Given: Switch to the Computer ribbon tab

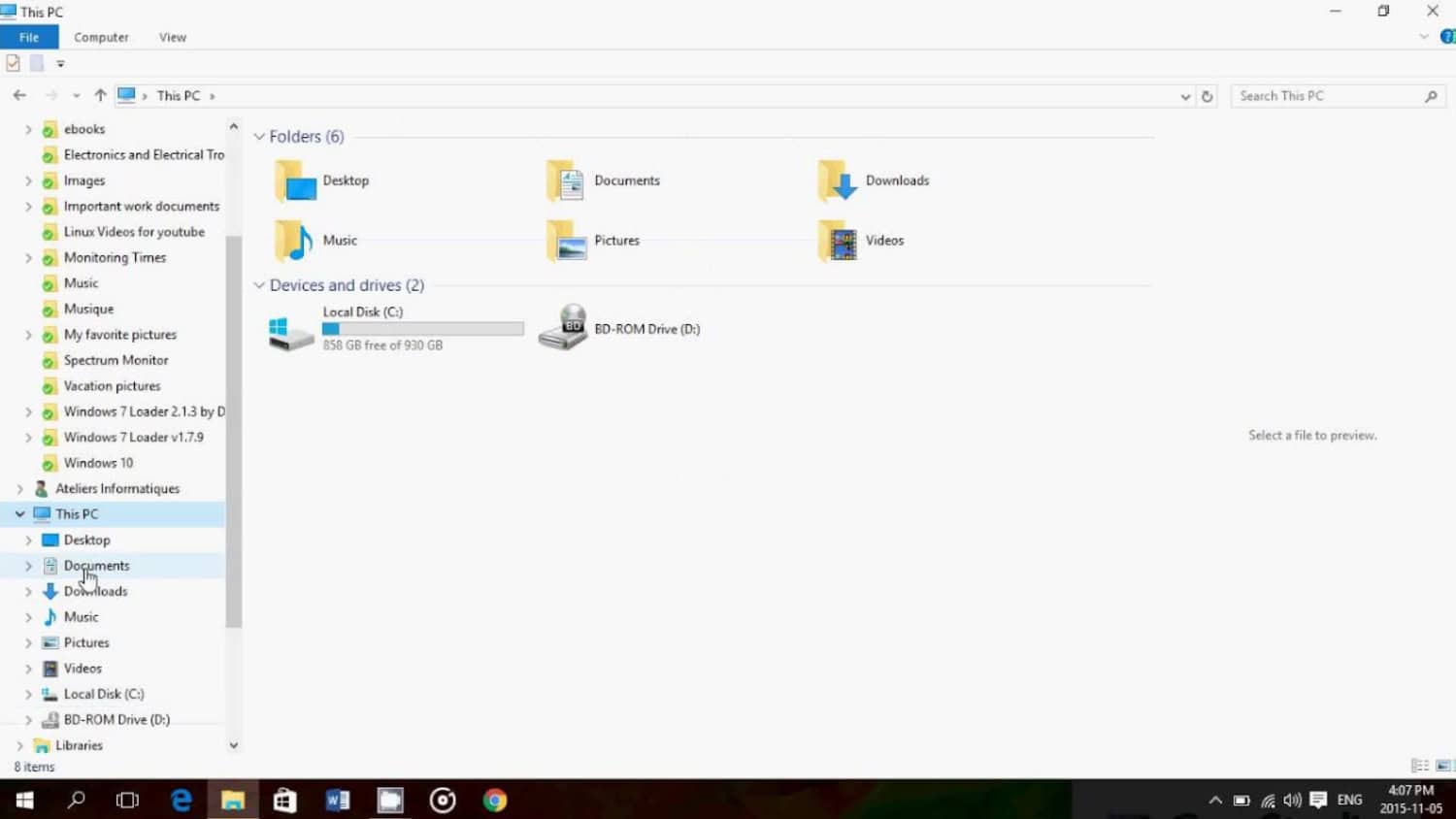Looking at the screenshot, I should click(101, 37).
